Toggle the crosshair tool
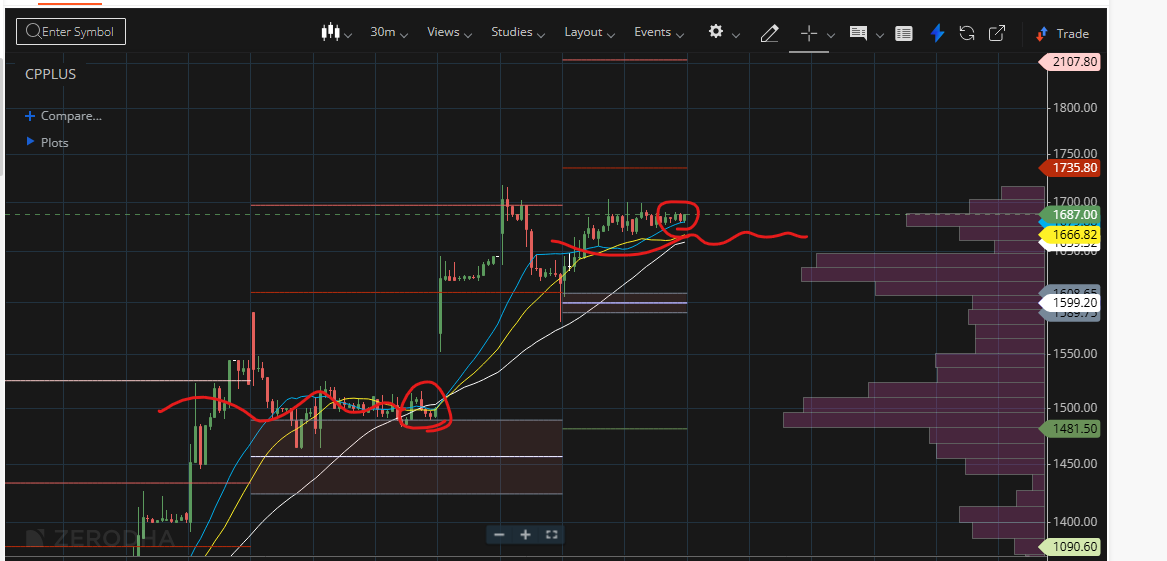The width and height of the screenshot is (1167, 561). 808,33
